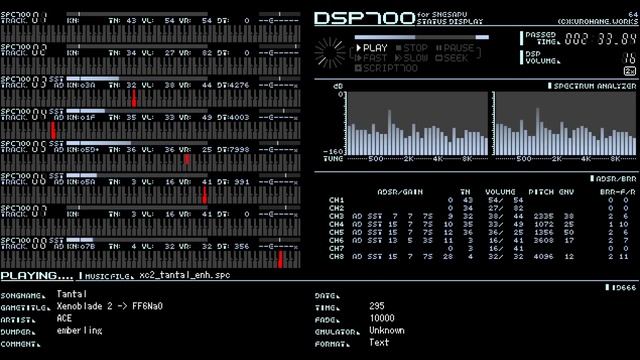Screen dimensions: 640x360
Task: Click the red active key on Track 06 keyboard
Action: pos(204,195)
